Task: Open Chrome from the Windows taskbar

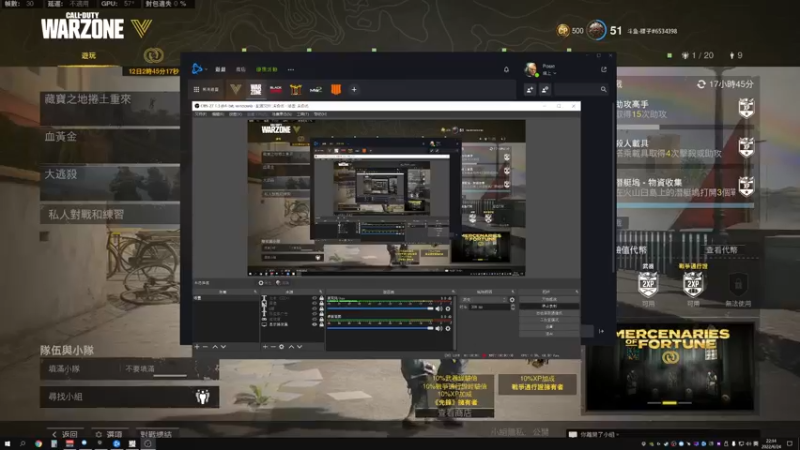Action: click(38, 444)
